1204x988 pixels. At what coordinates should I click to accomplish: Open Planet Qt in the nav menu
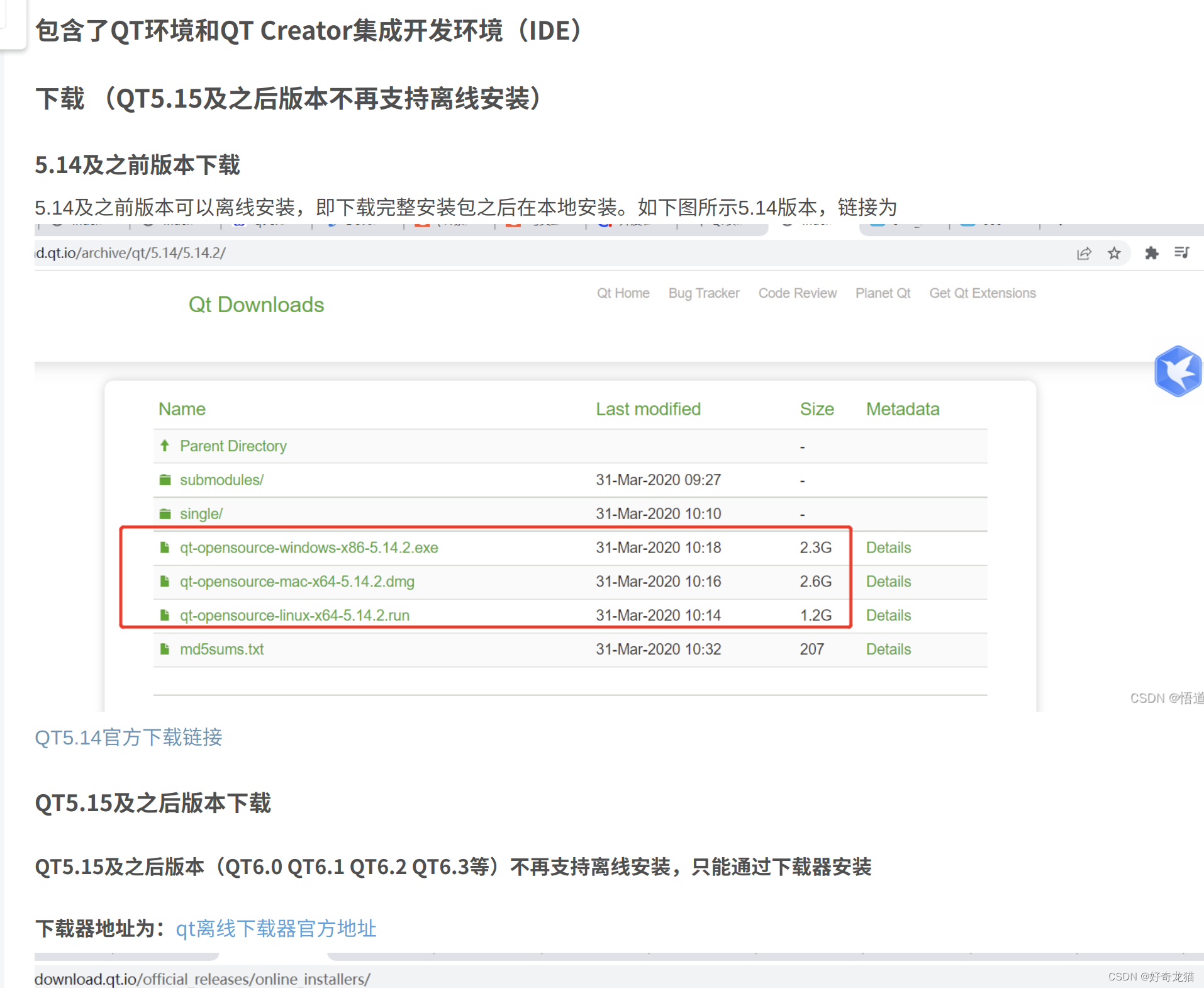pos(883,293)
